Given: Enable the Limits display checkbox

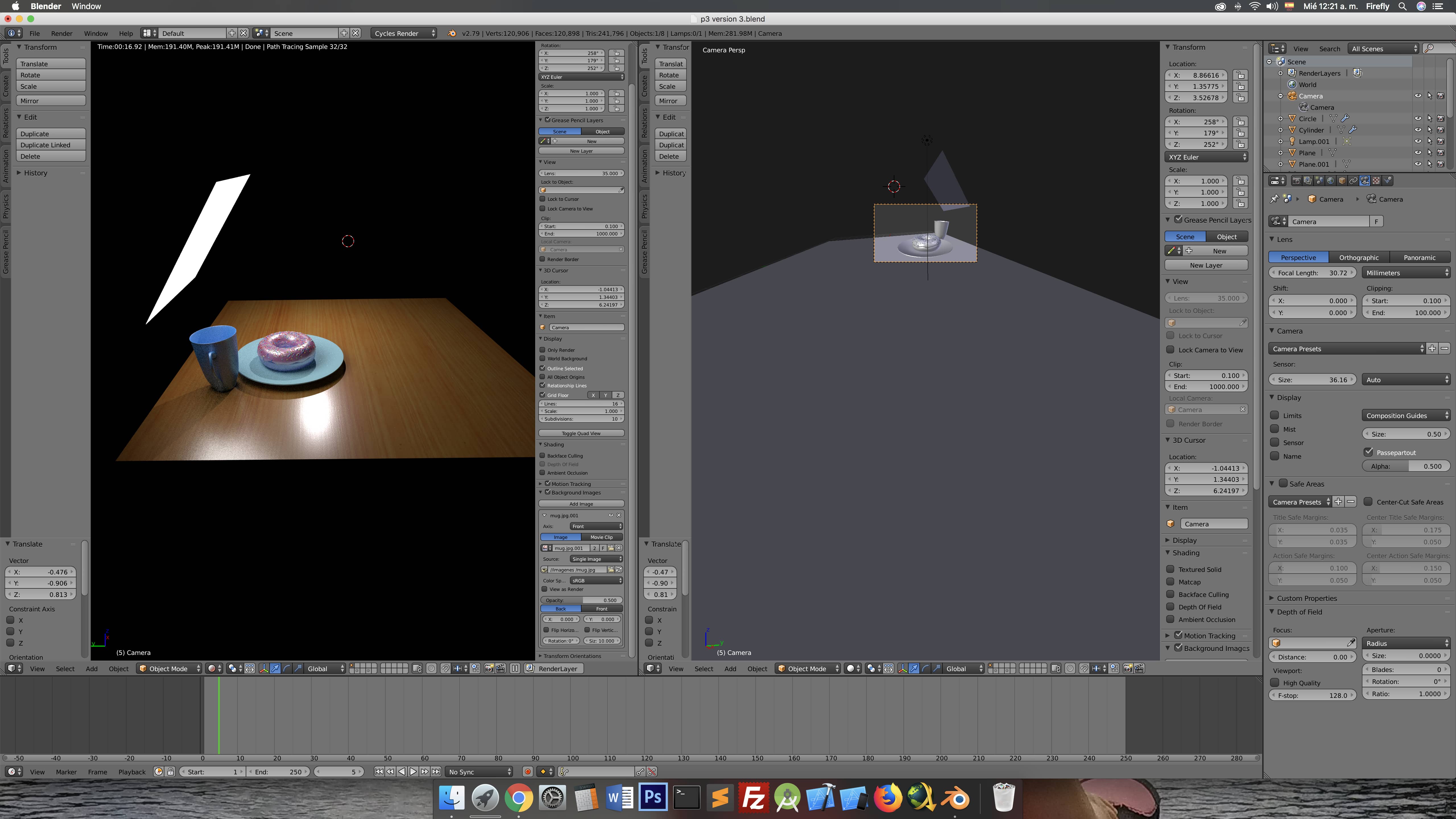Looking at the screenshot, I should [1275, 415].
